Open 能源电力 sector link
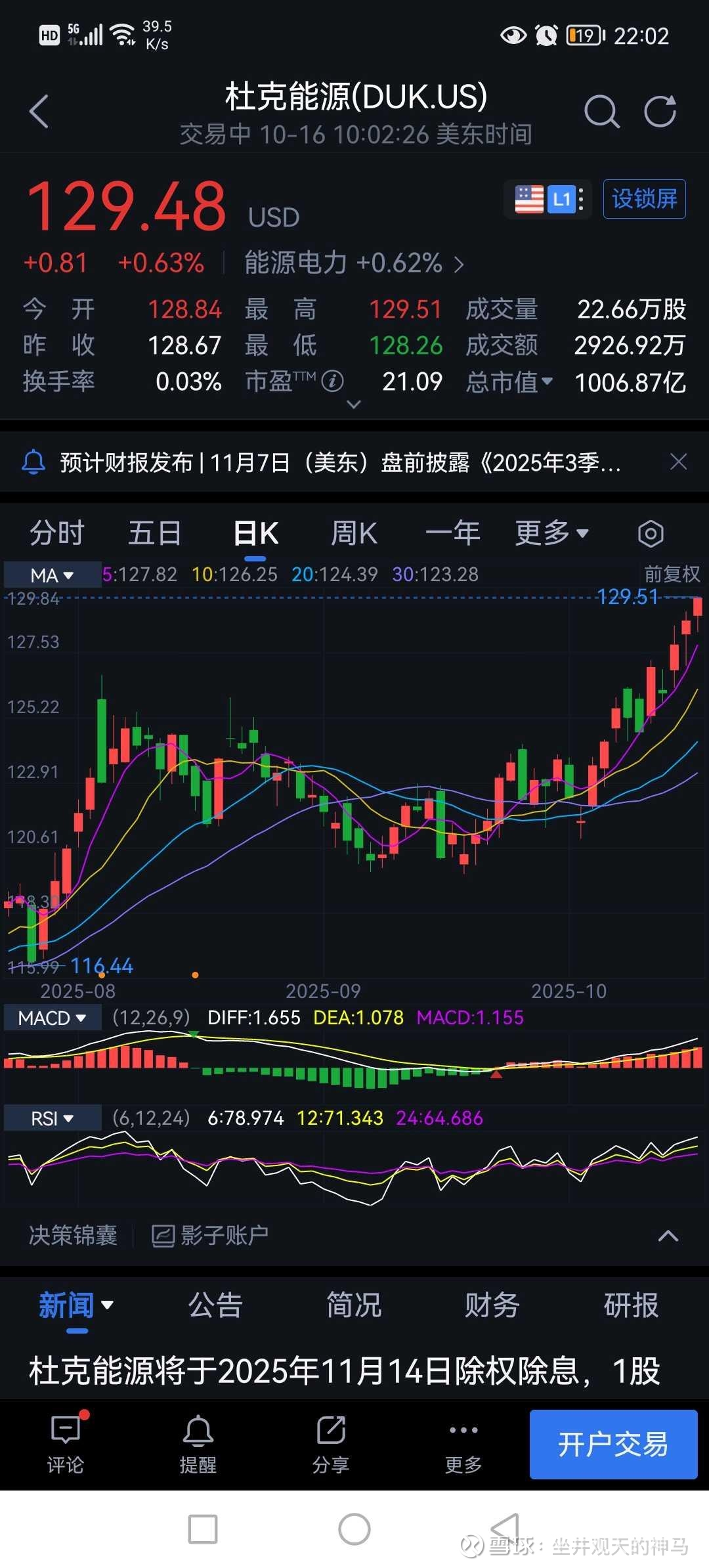Viewport: 709px width, 1568px height. pos(354,263)
